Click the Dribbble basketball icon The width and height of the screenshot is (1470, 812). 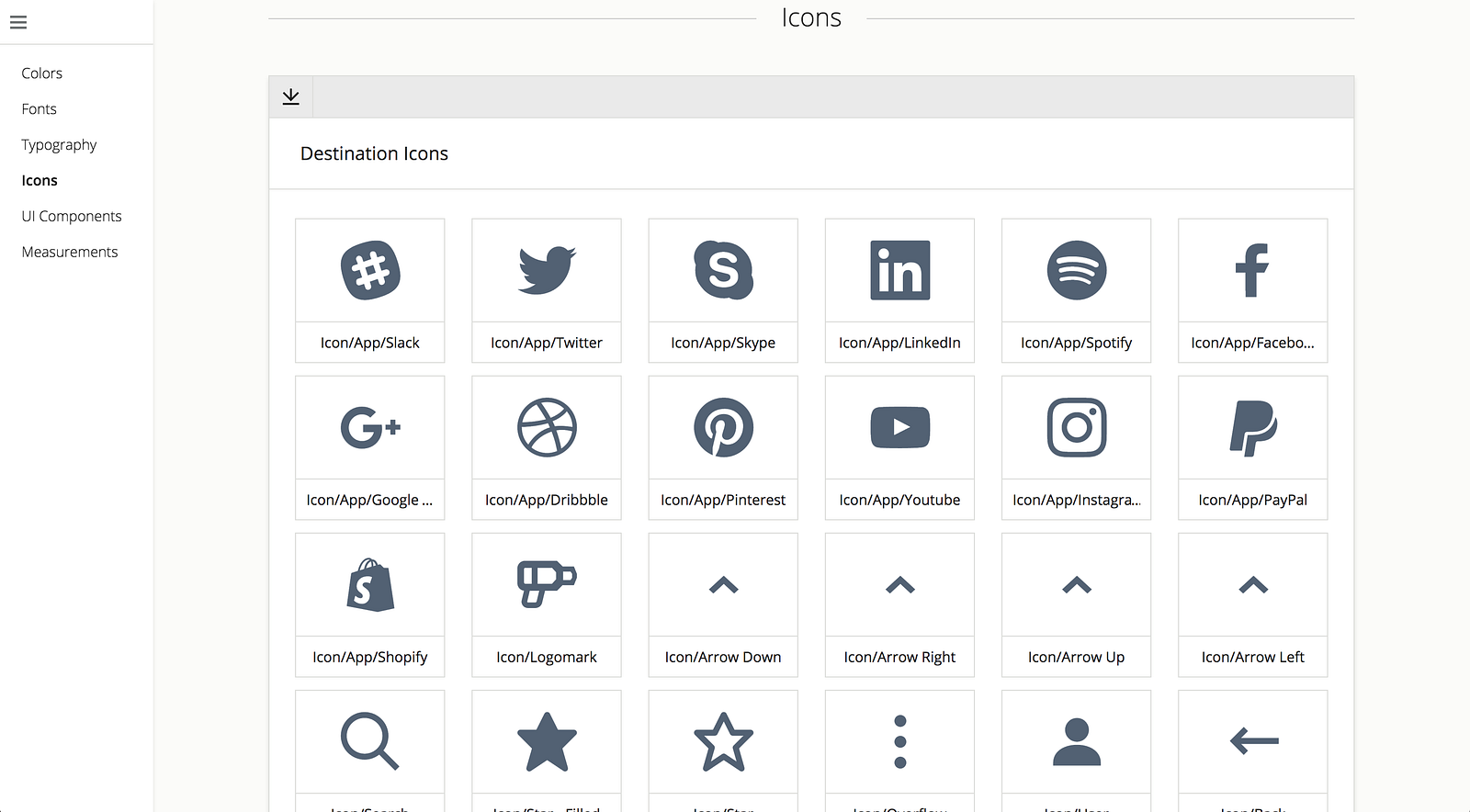[x=547, y=427]
